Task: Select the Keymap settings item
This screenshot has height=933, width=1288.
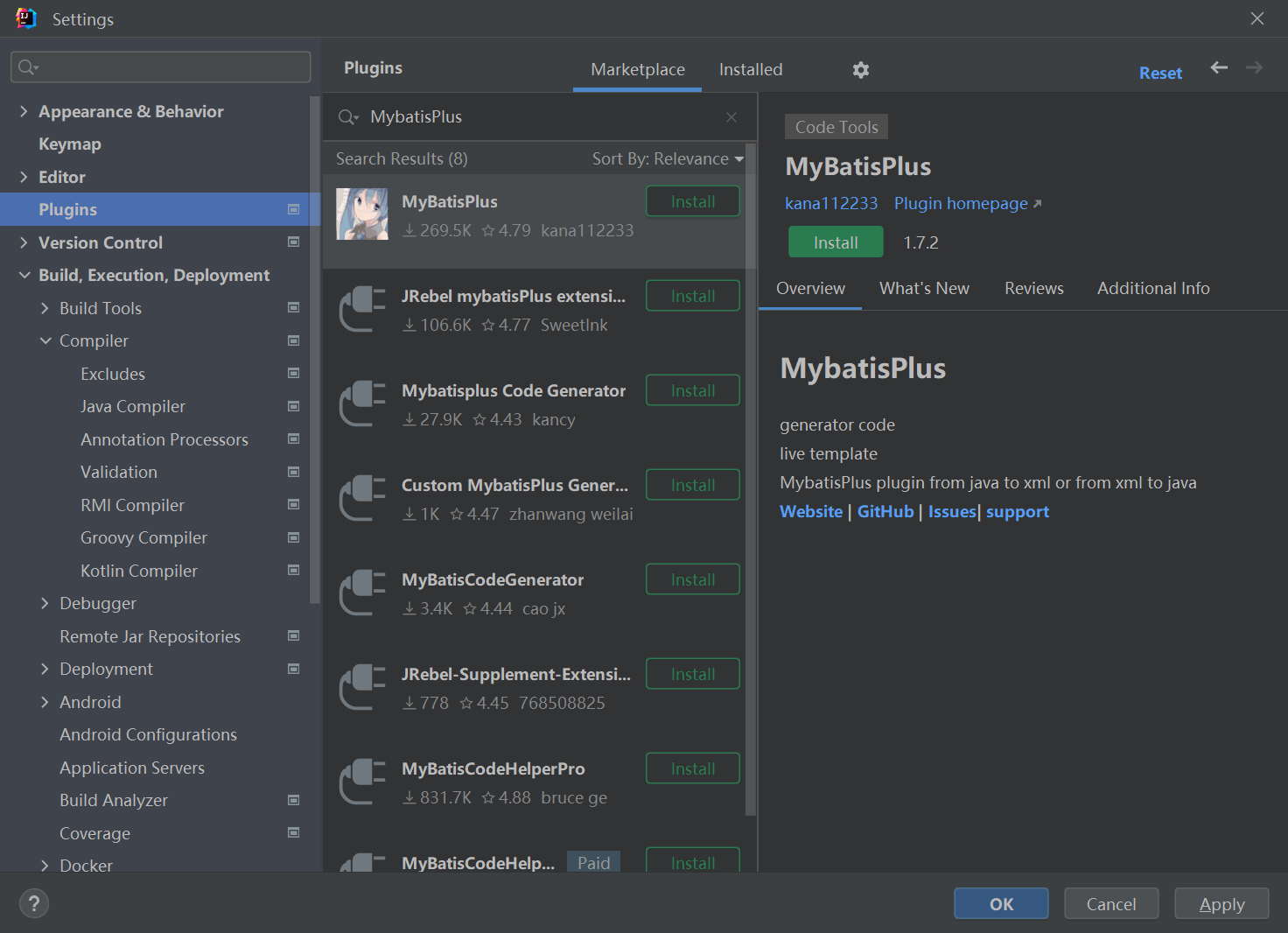Action: click(70, 144)
